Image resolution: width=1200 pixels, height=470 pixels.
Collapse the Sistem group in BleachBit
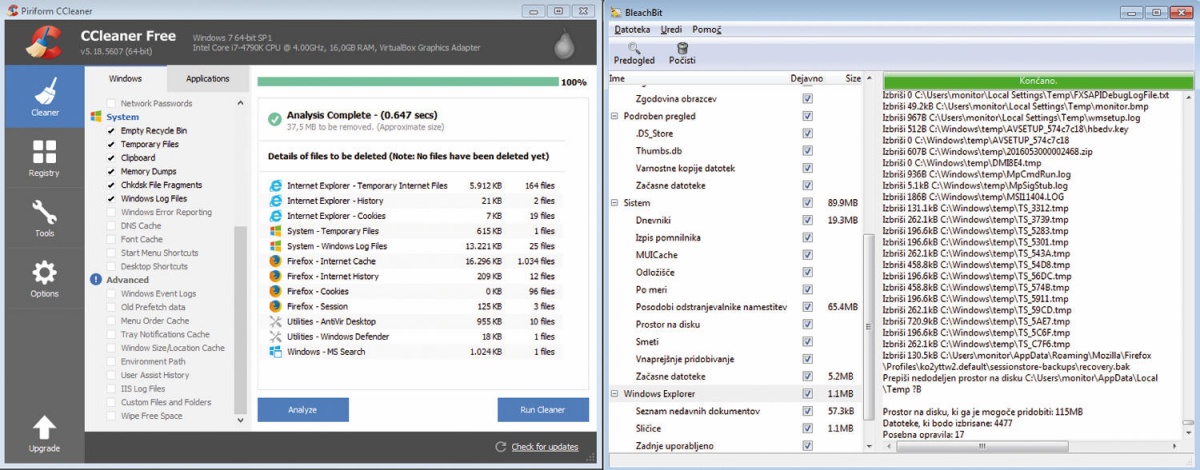click(614, 203)
